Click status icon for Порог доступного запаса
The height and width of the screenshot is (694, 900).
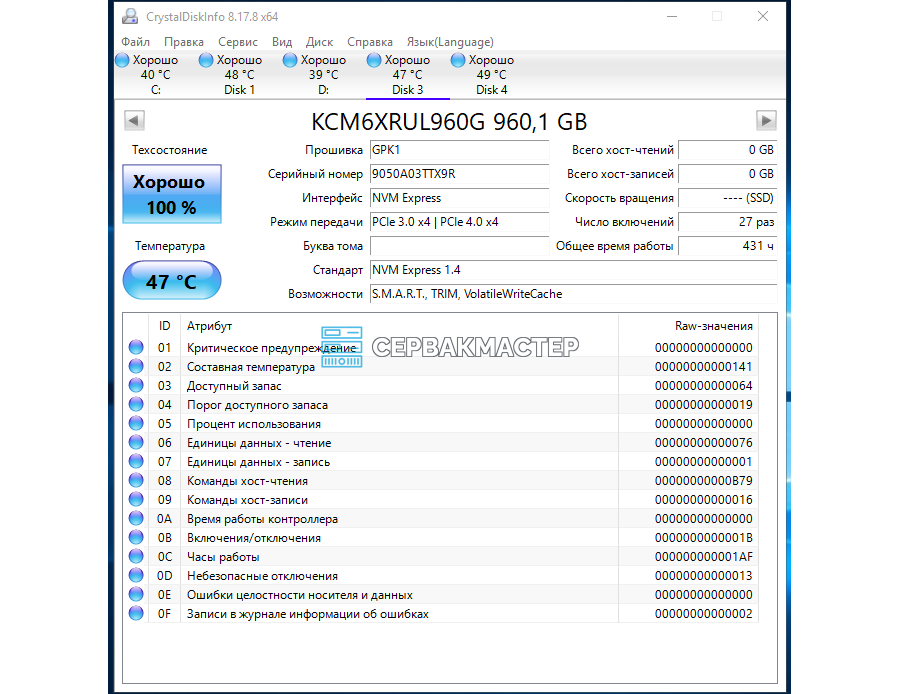pyautogui.click(x=136, y=404)
